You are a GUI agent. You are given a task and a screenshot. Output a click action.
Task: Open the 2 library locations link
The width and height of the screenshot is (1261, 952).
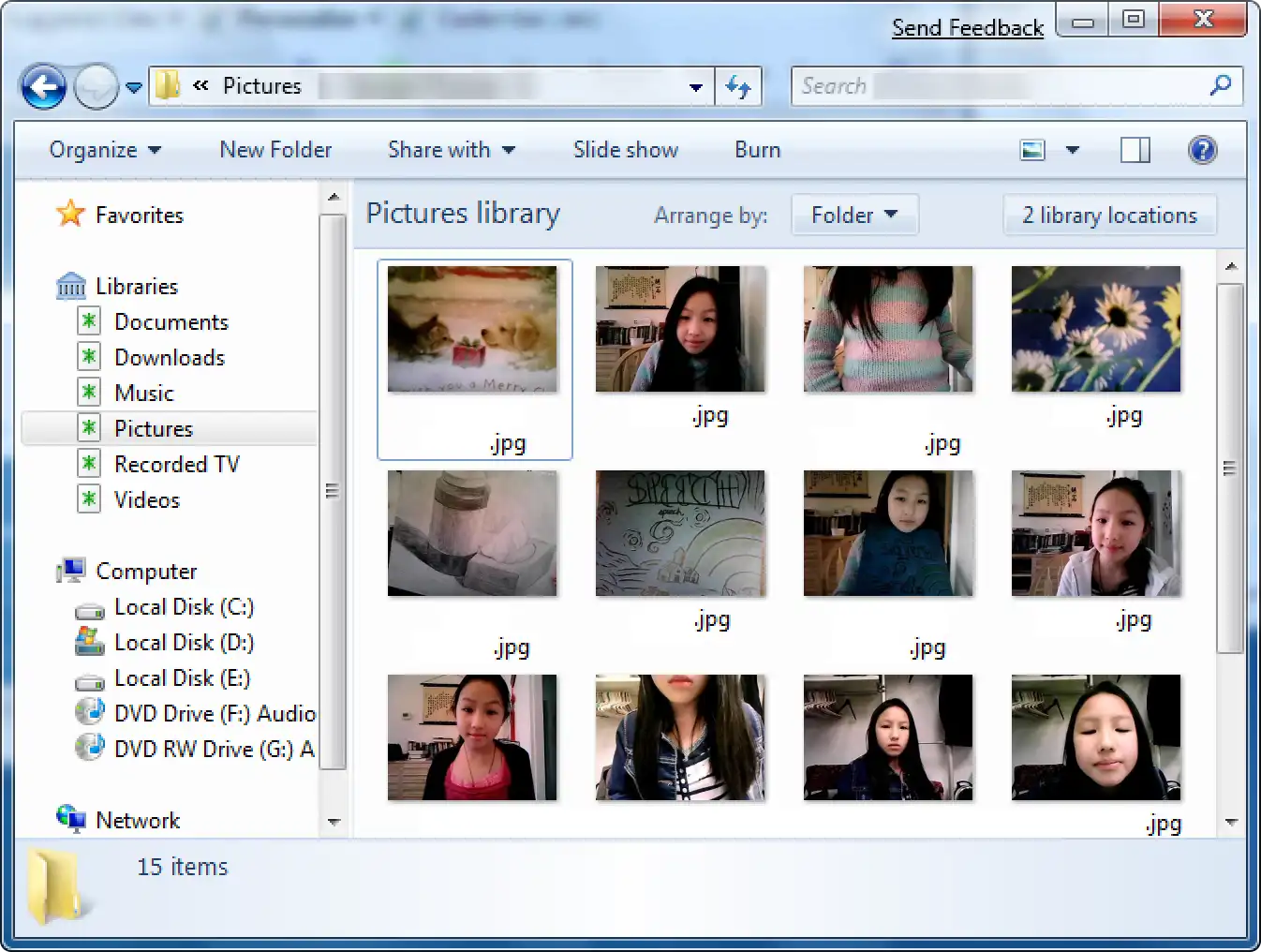point(1109,216)
